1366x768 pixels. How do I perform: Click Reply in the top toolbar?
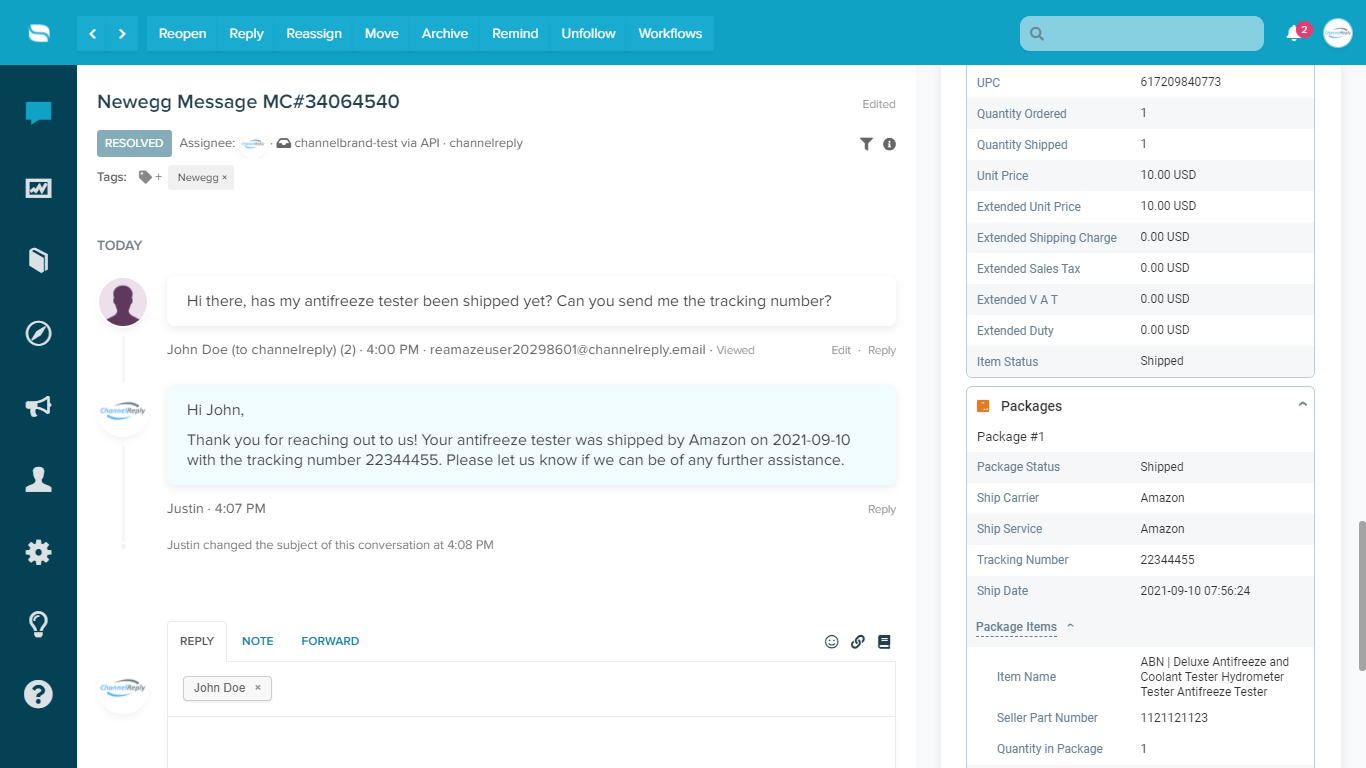tap(246, 33)
